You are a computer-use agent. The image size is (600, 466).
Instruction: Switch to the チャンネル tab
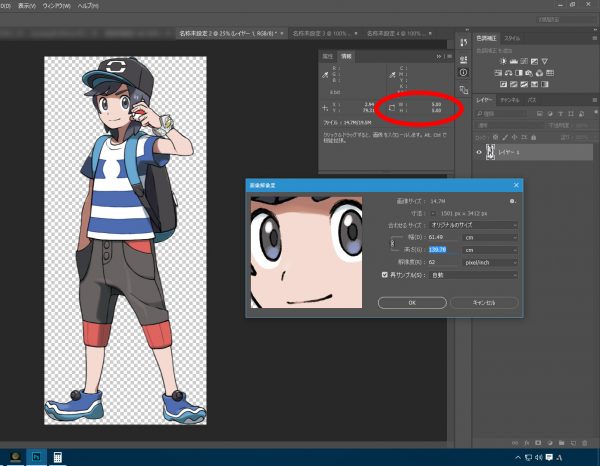click(x=510, y=100)
